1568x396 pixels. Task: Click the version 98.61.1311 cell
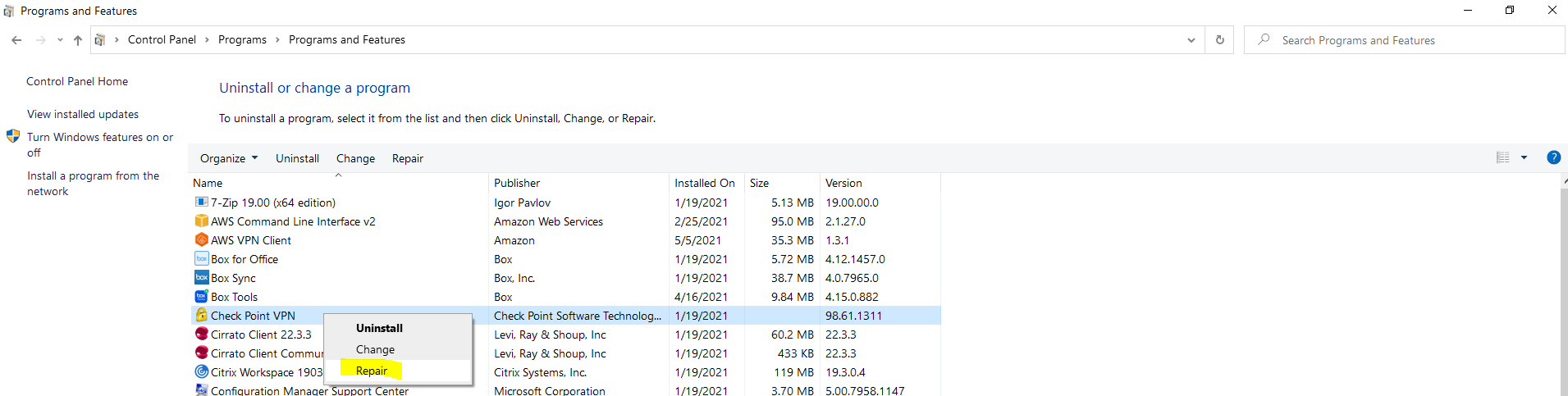[x=853, y=316]
